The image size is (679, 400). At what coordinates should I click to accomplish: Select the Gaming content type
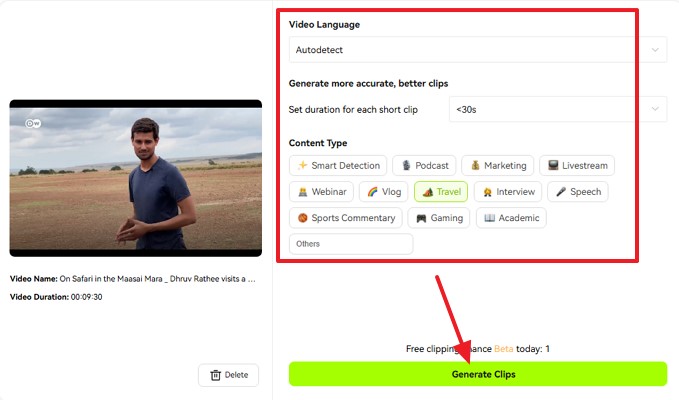[439, 218]
